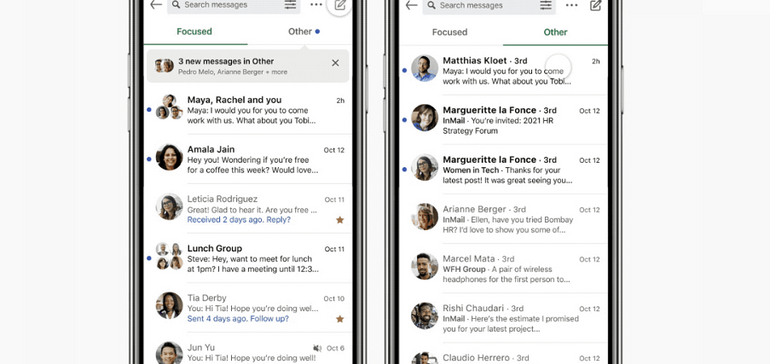The image size is (770, 364).
Task: Click avatar pair in new messages banner
Action: coord(164,65)
